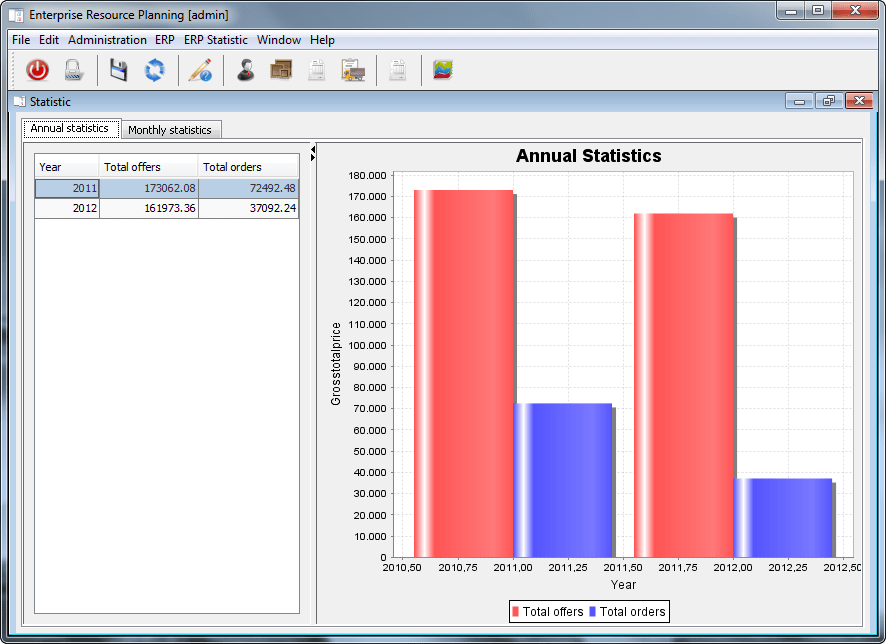The height and width of the screenshot is (644, 886).
Task: Click the lock toolbar icon
Action: point(73,70)
